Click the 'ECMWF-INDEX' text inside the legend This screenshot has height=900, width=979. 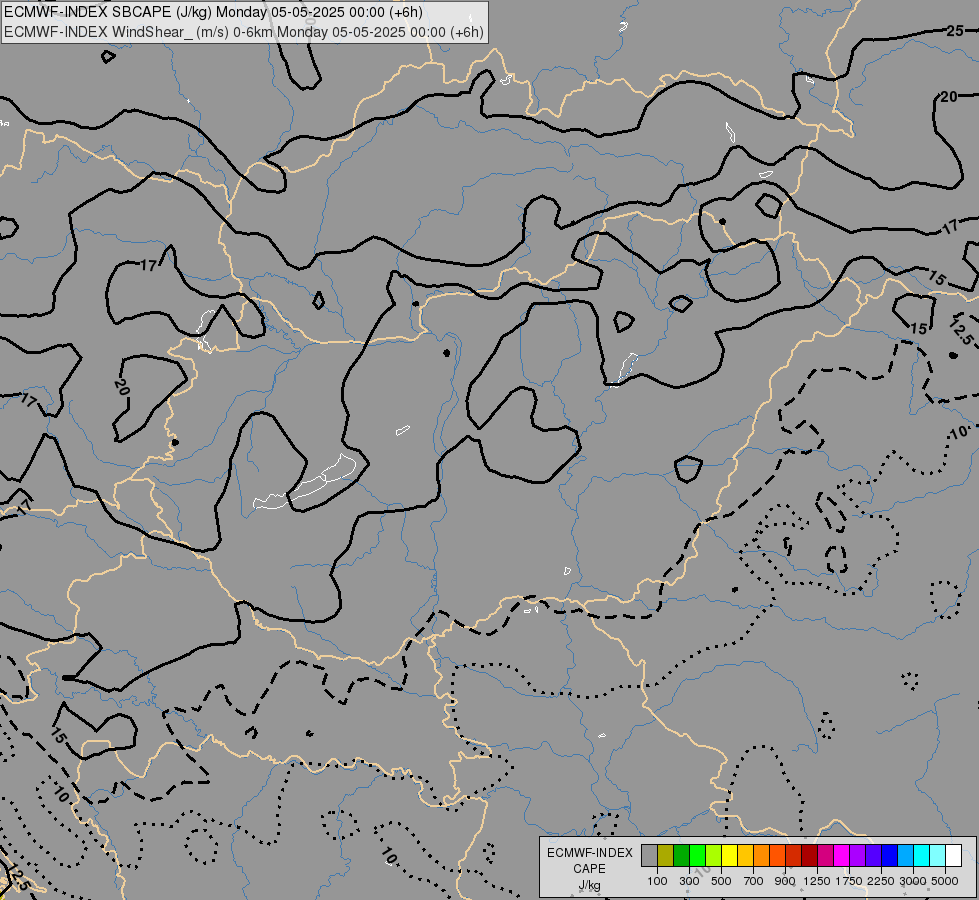[x=590, y=853]
